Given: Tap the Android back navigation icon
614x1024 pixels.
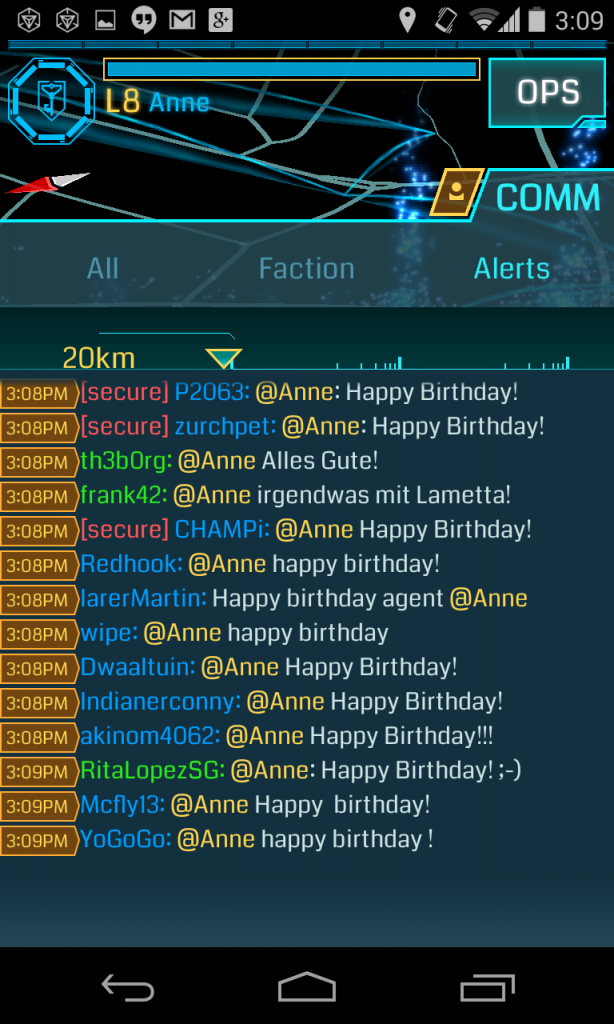Looking at the screenshot, I should click(127, 987).
